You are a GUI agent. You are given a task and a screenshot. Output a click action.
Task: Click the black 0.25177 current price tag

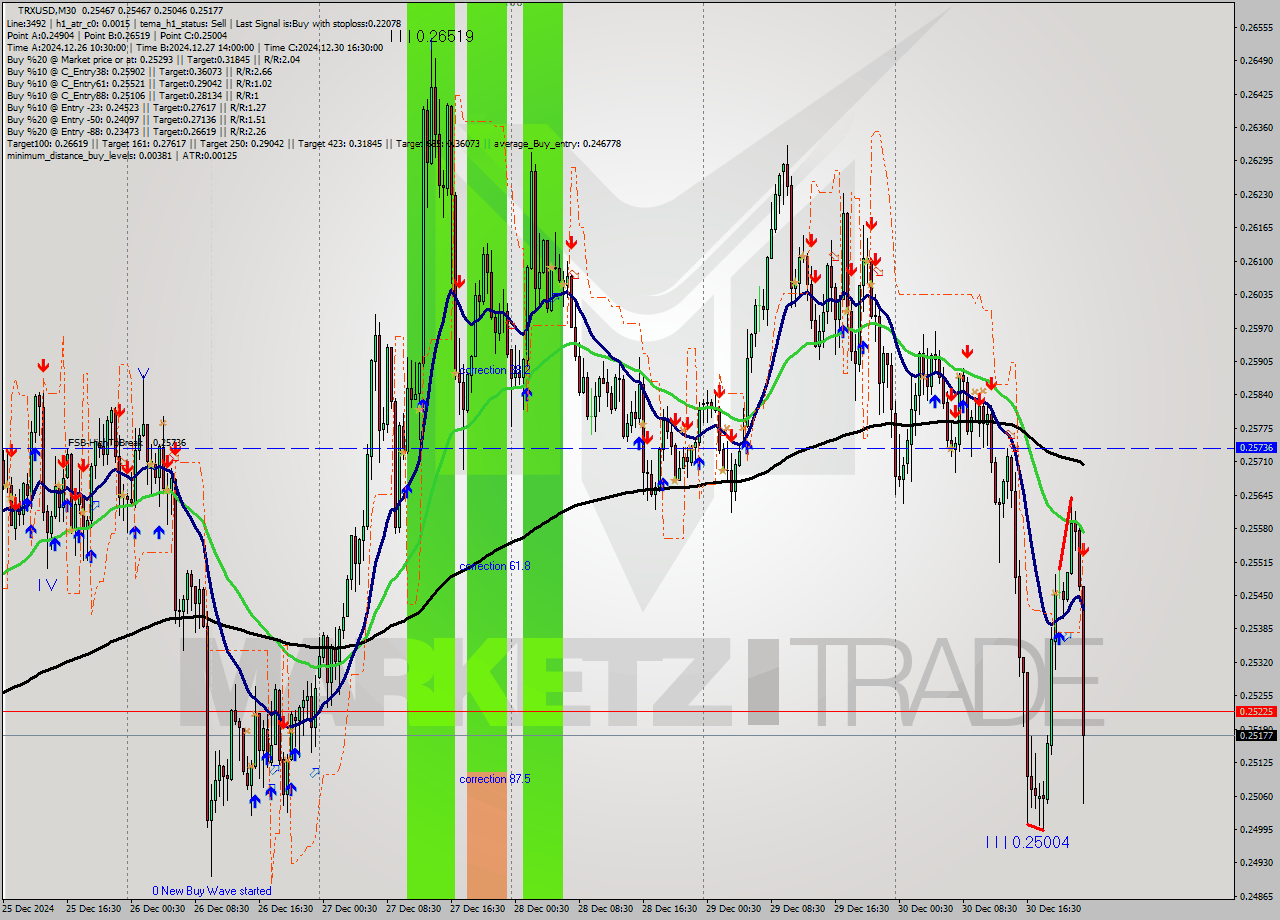(1256, 735)
